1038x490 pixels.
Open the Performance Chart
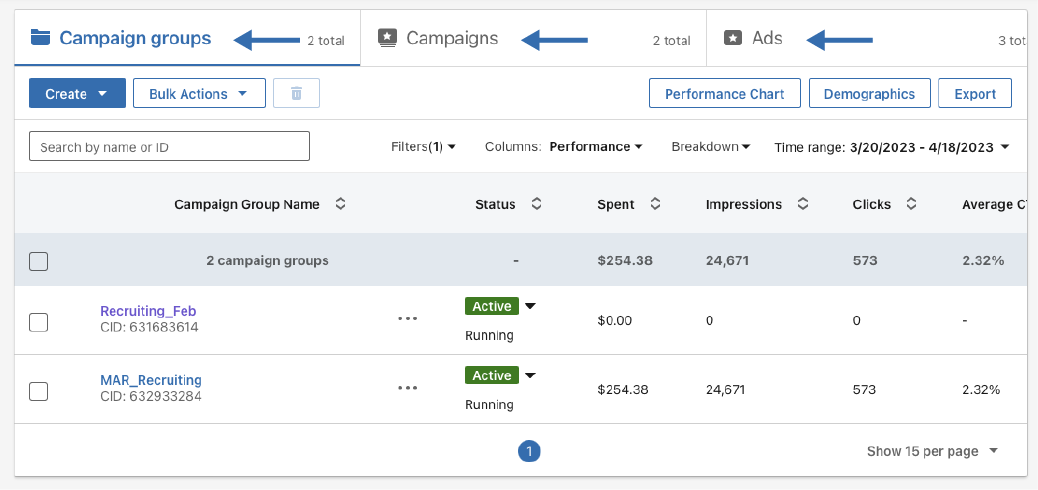click(x=725, y=93)
